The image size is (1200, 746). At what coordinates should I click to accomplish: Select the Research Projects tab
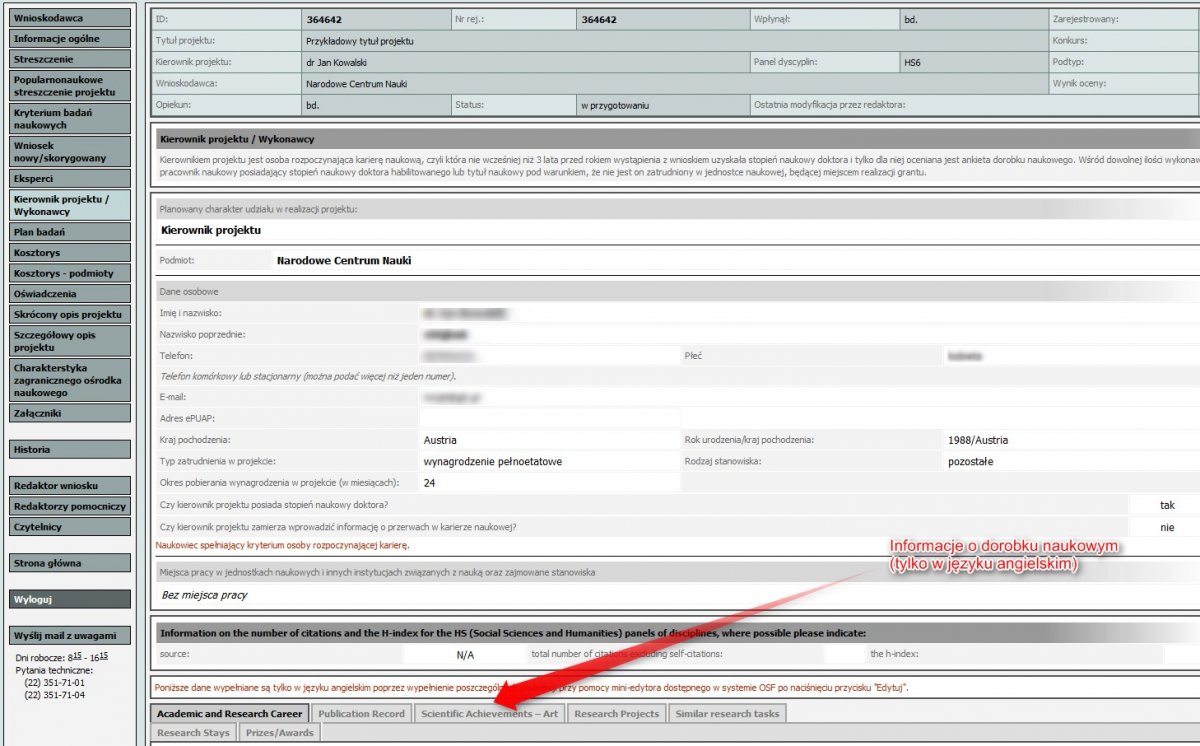617,714
